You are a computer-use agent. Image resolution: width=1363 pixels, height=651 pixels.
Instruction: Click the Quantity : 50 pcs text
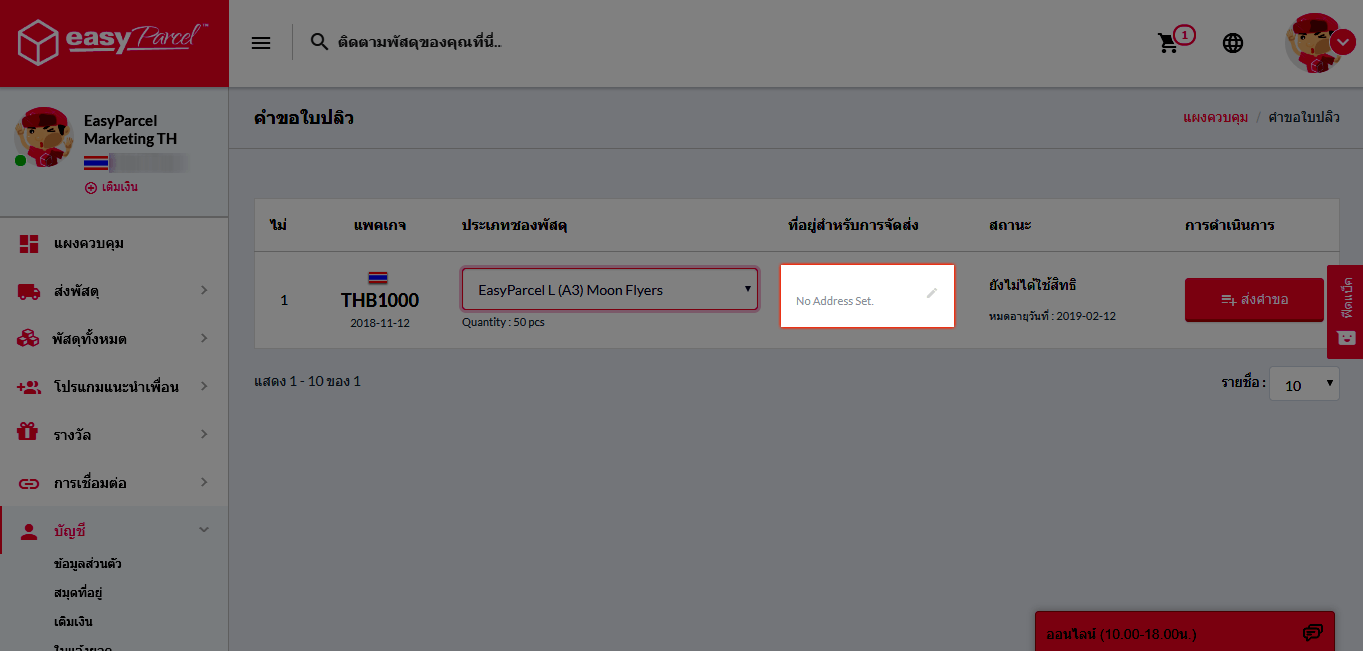click(503, 322)
